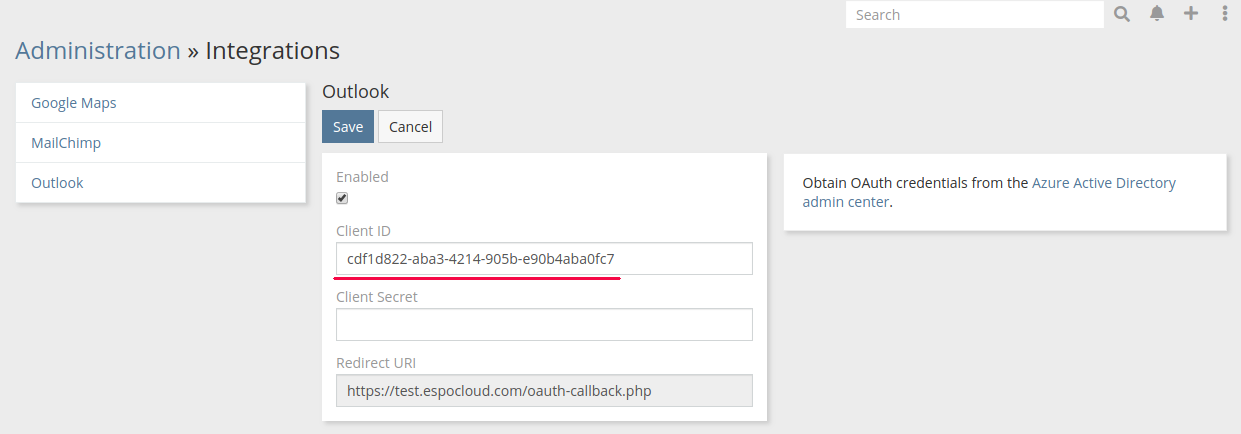1241x434 pixels.
Task: Select MailChimp in the integrations list
Action: coord(66,143)
